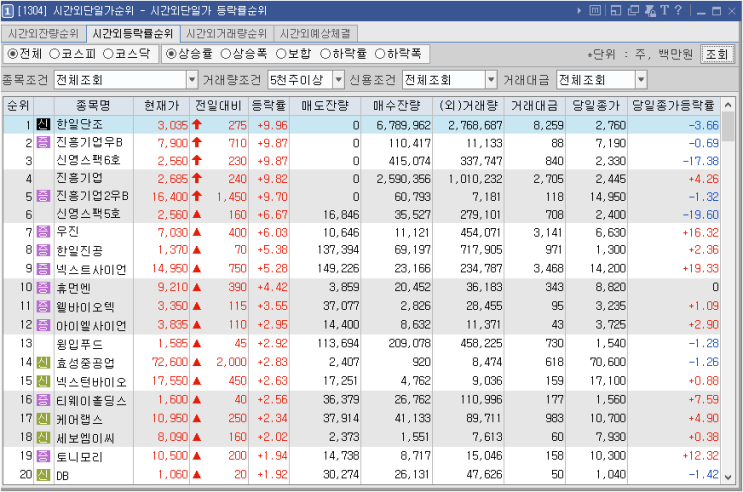The width and height of the screenshot is (743, 492).
Task: Click the table scrollbar down arrow
Action: pyautogui.click(x=728, y=477)
